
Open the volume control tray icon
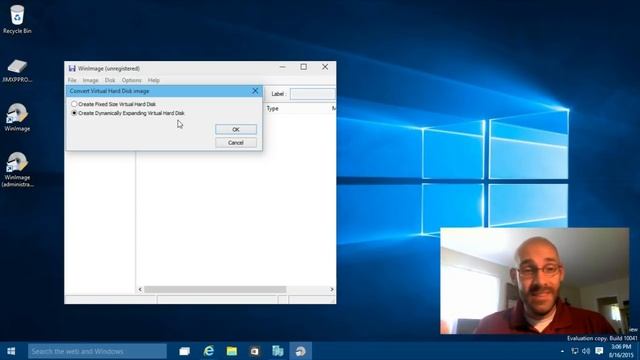tap(587, 351)
